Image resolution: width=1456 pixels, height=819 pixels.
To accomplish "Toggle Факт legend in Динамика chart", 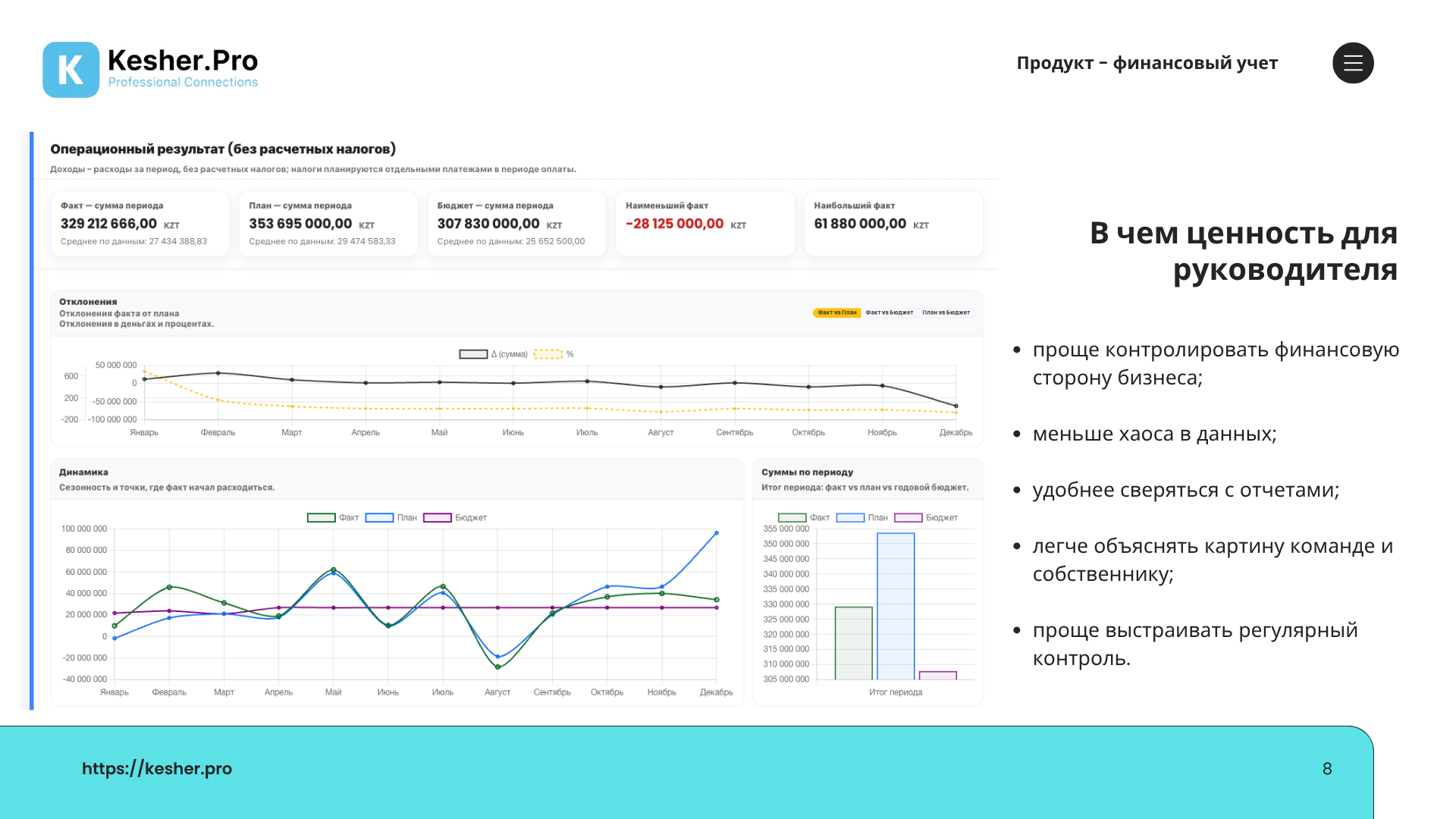I will (x=332, y=518).
